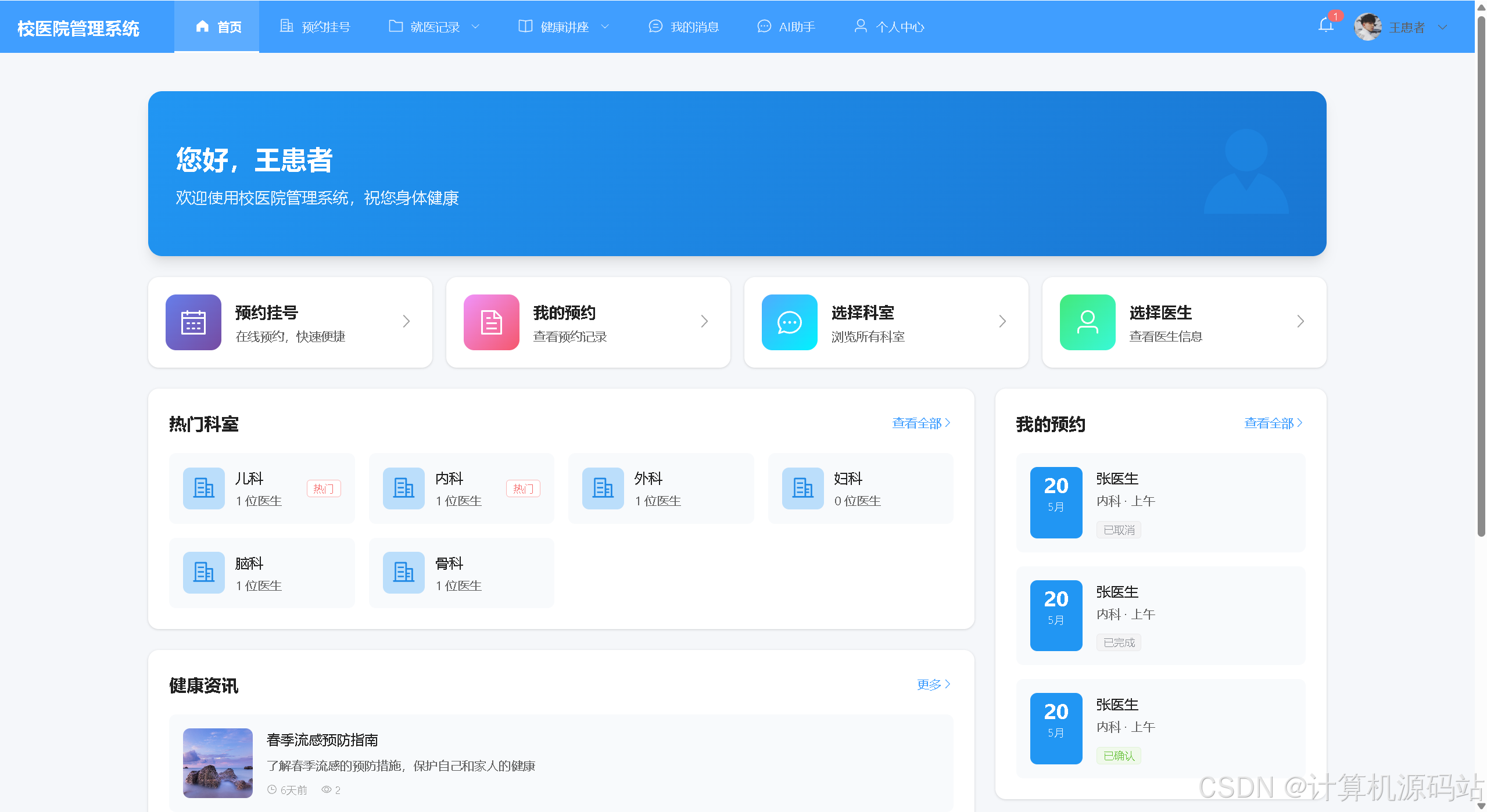Viewport: 1487px width, 812px height.
Task: Click the home icon in the navbar
Action: 202,26
